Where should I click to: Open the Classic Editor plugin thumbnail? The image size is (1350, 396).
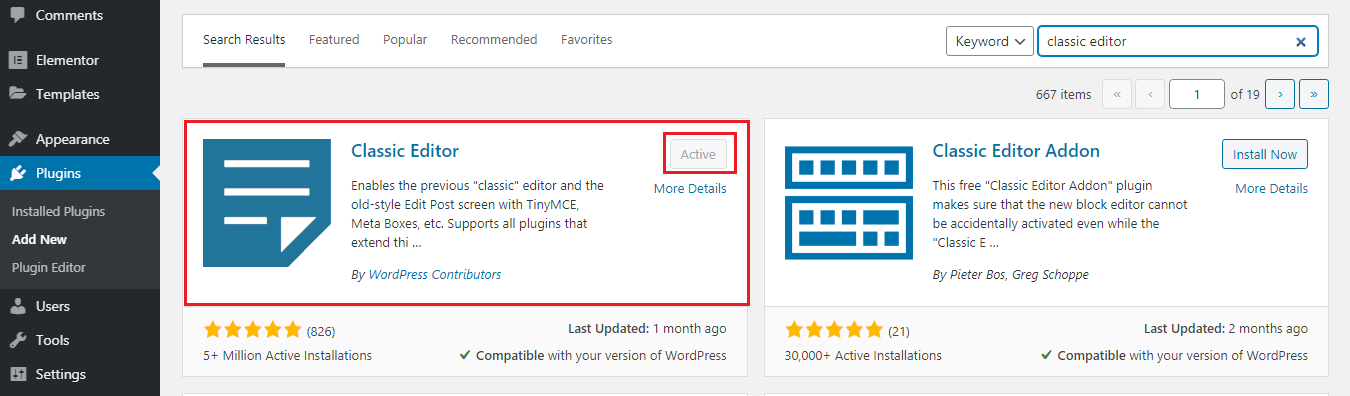pyautogui.click(x=267, y=203)
